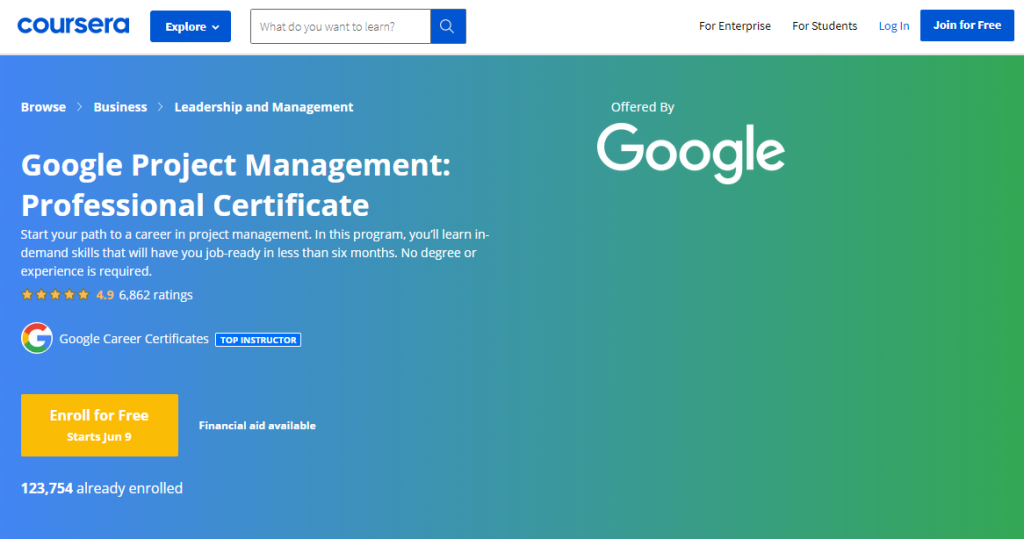Click the round Google G icon
This screenshot has width=1024, height=539.
(x=37, y=339)
